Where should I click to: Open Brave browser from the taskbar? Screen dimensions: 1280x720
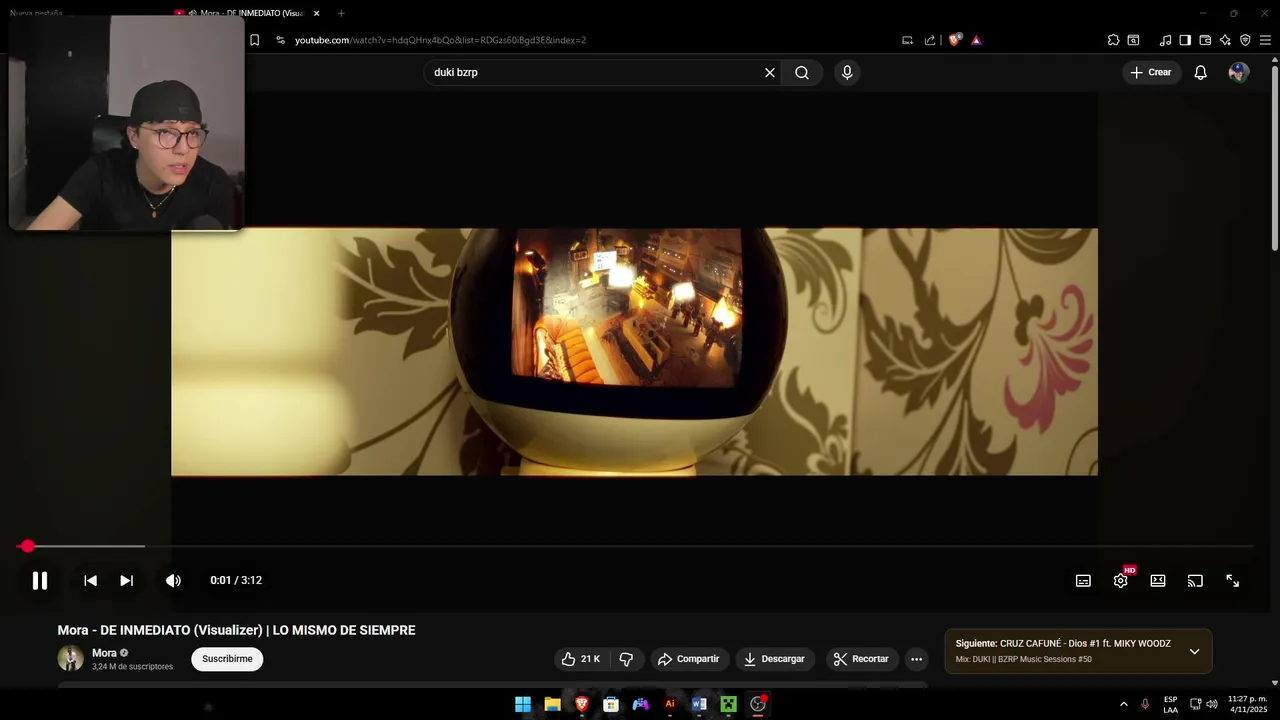coord(582,704)
